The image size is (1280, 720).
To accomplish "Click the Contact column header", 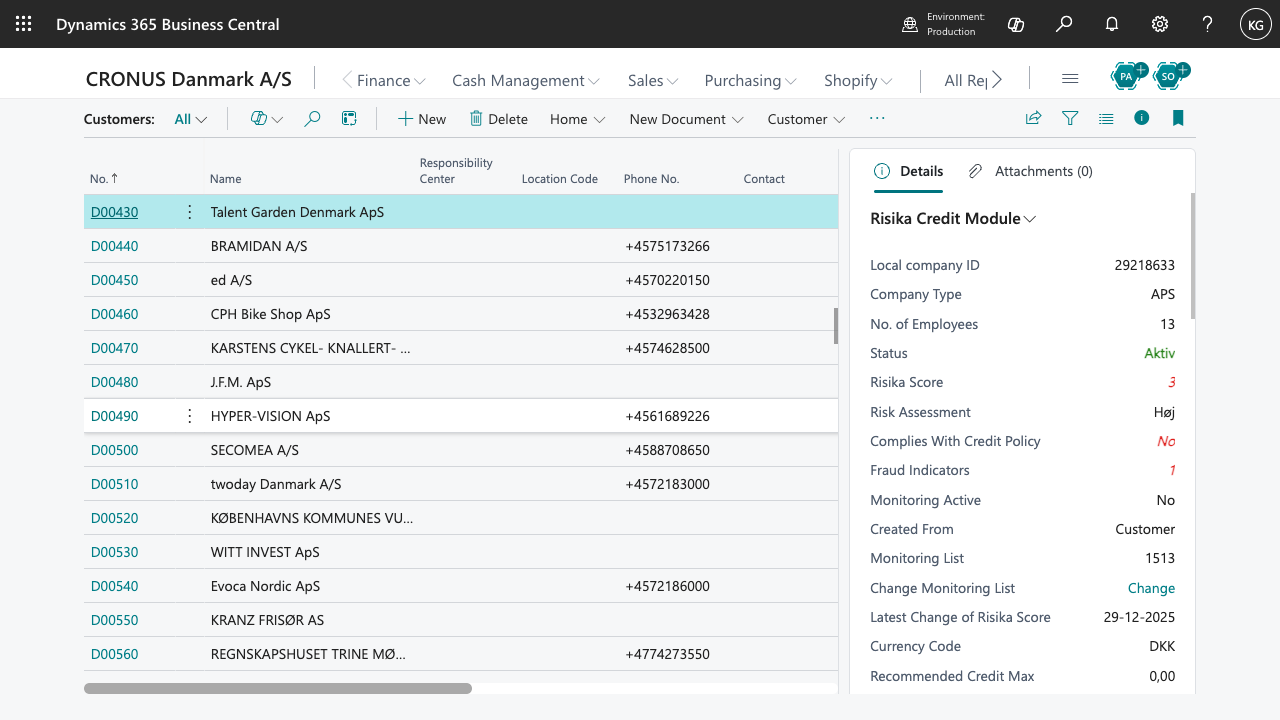I will [764, 179].
